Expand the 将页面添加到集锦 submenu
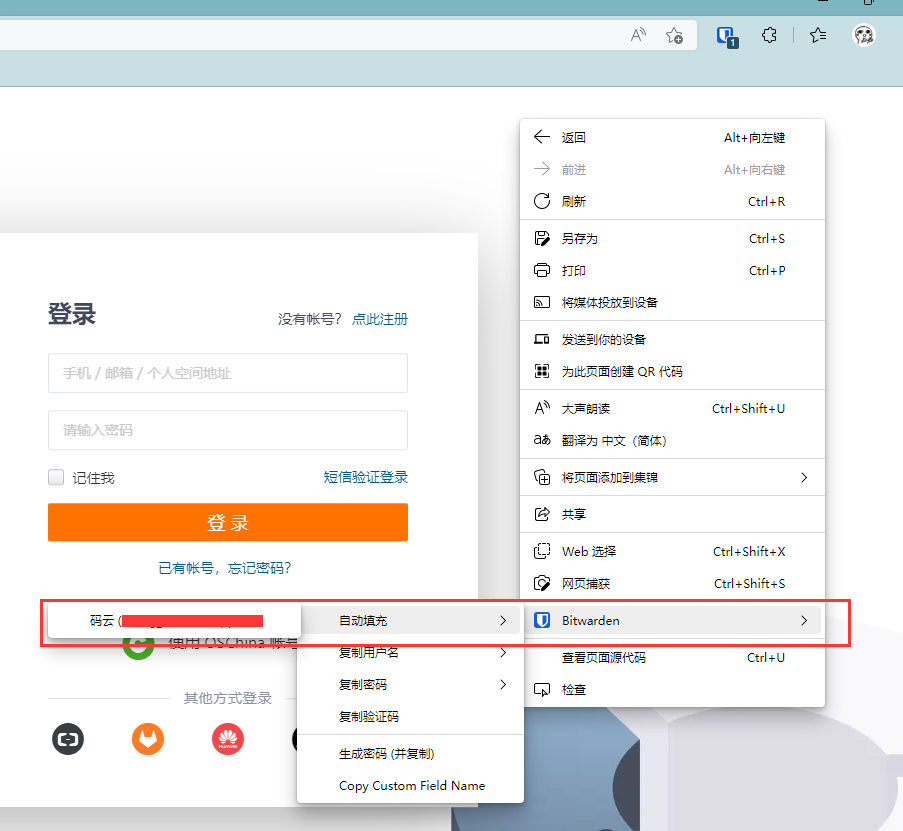 pos(672,478)
